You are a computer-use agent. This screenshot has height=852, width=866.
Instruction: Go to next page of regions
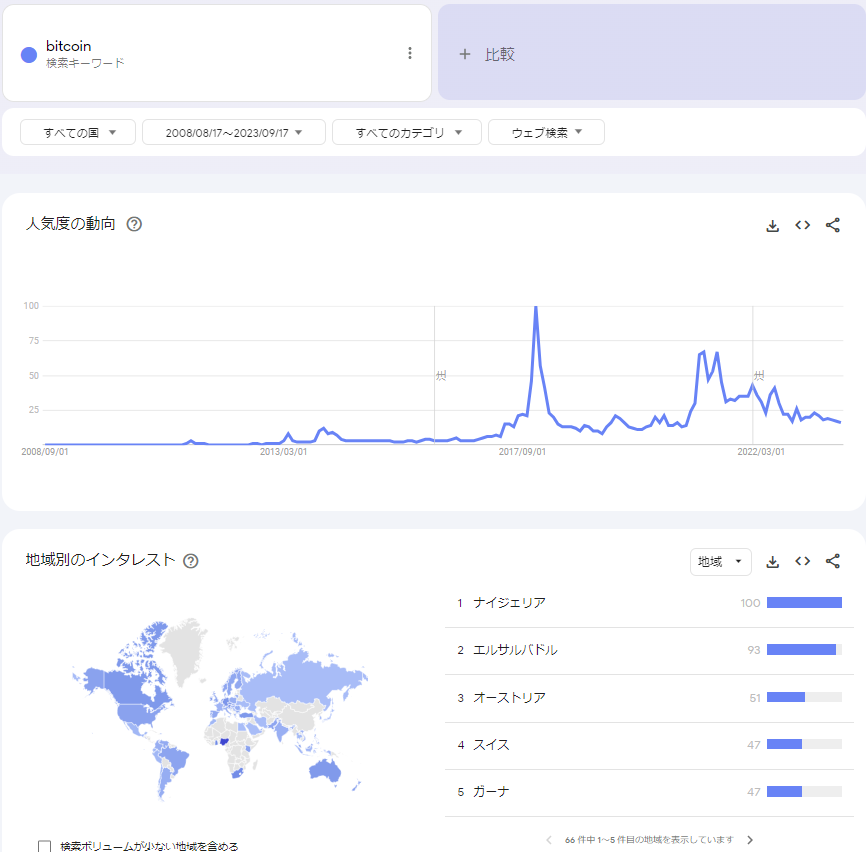click(750, 840)
